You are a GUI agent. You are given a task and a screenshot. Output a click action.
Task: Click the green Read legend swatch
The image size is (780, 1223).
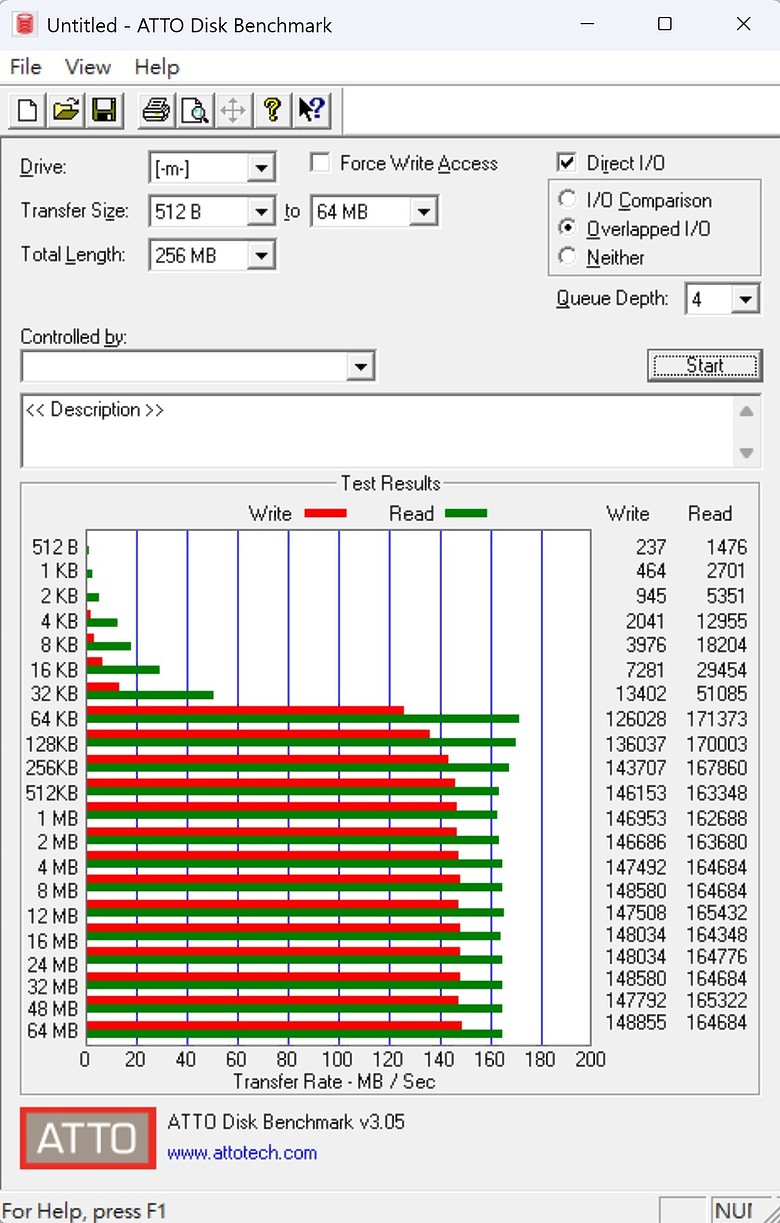point(464,513)
